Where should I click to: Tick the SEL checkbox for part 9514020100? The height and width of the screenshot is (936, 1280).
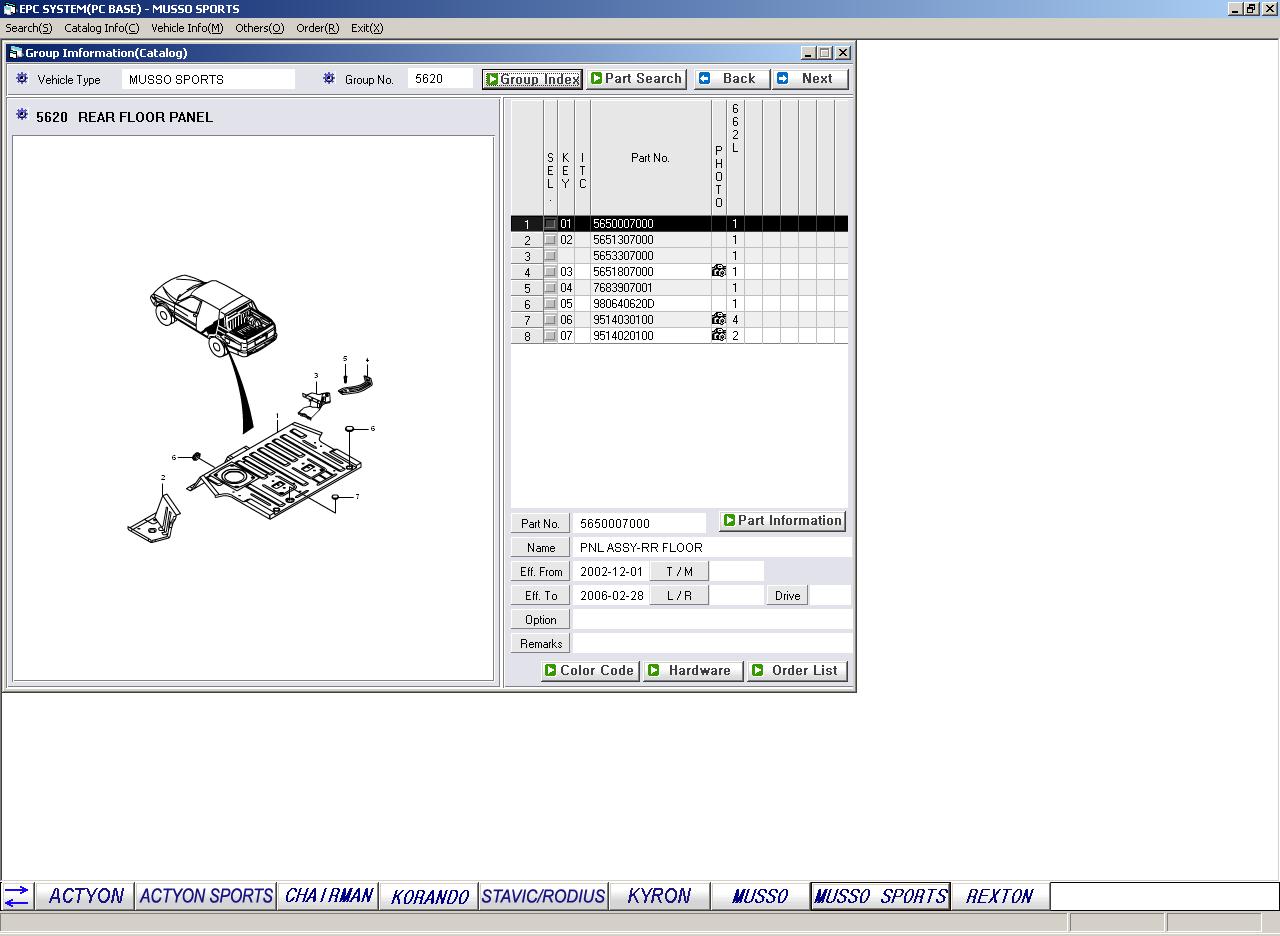(x=550, y=336)
